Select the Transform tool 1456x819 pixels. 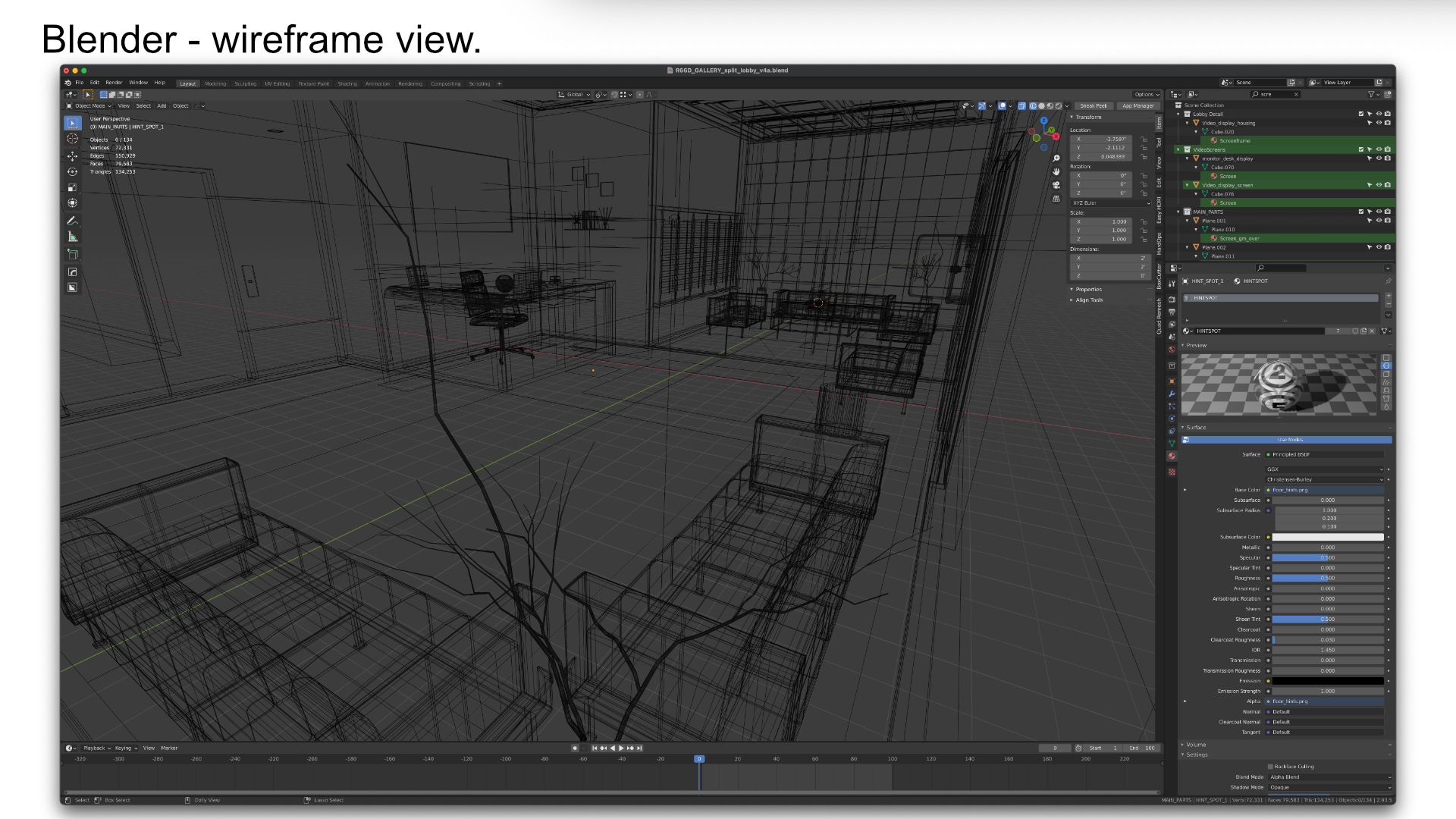click(x=72, y=203)
